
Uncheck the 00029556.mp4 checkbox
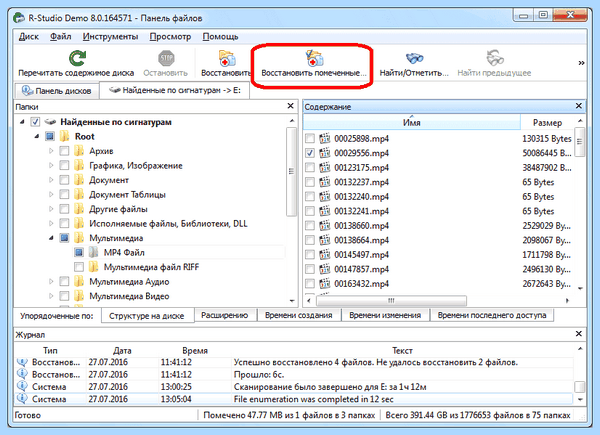(310, 153)
